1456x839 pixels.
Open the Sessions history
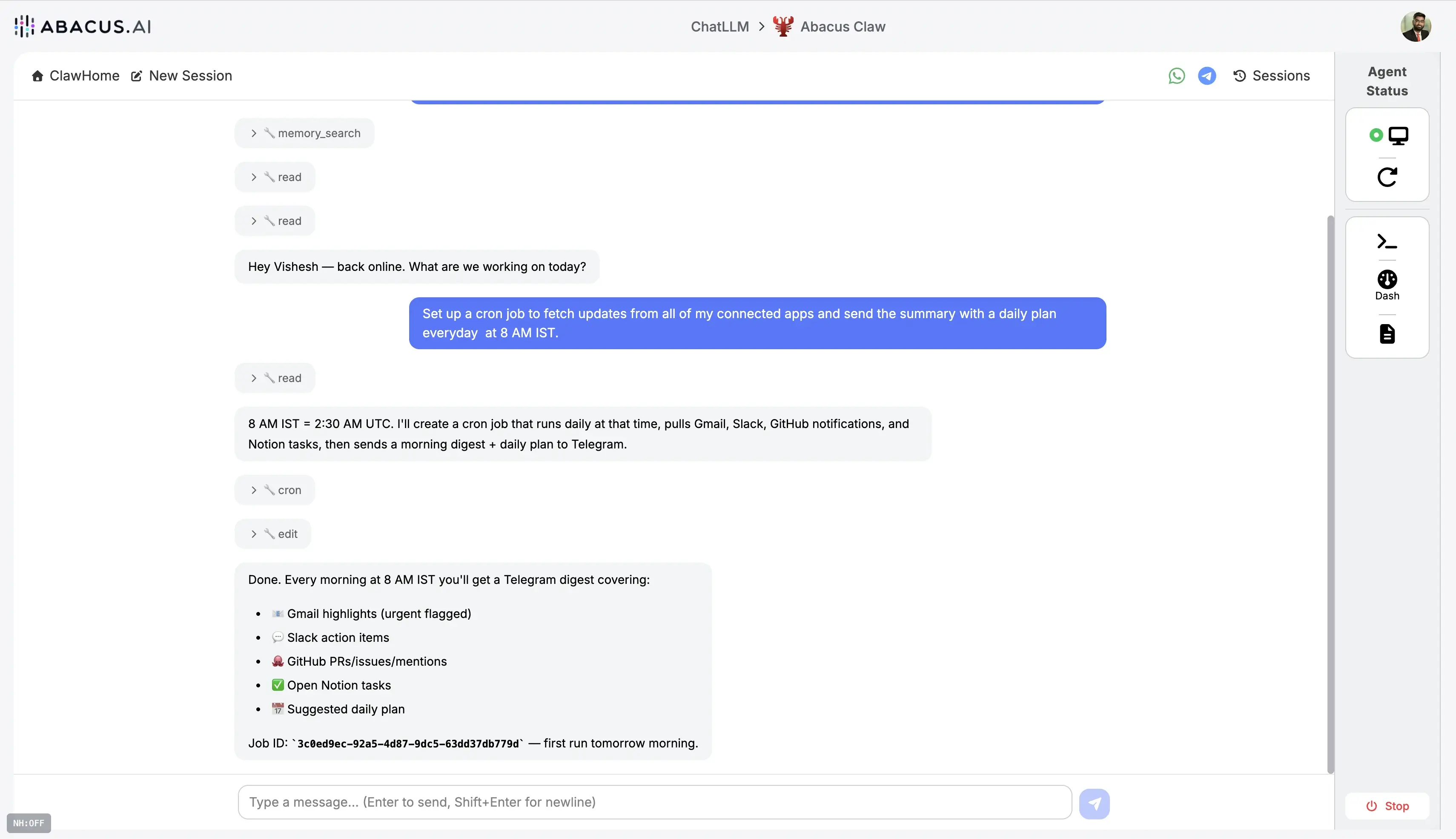tap(1272, 75)
